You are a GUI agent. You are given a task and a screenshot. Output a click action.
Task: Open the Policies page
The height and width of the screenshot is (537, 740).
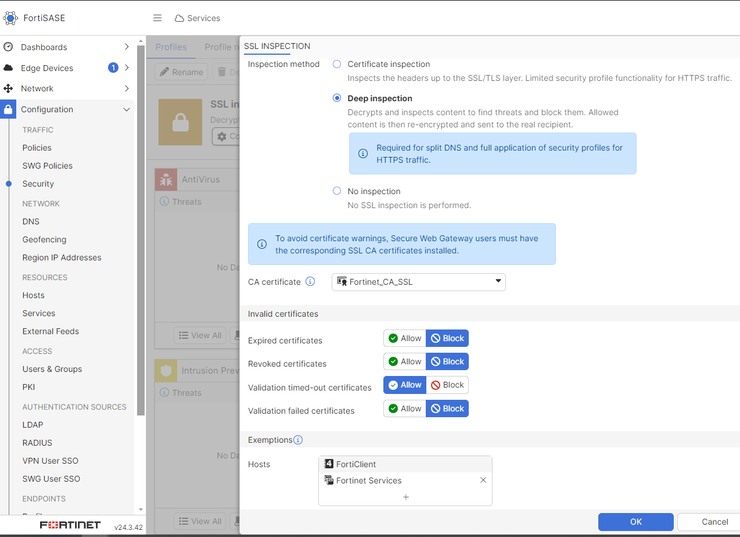[37, 148]
